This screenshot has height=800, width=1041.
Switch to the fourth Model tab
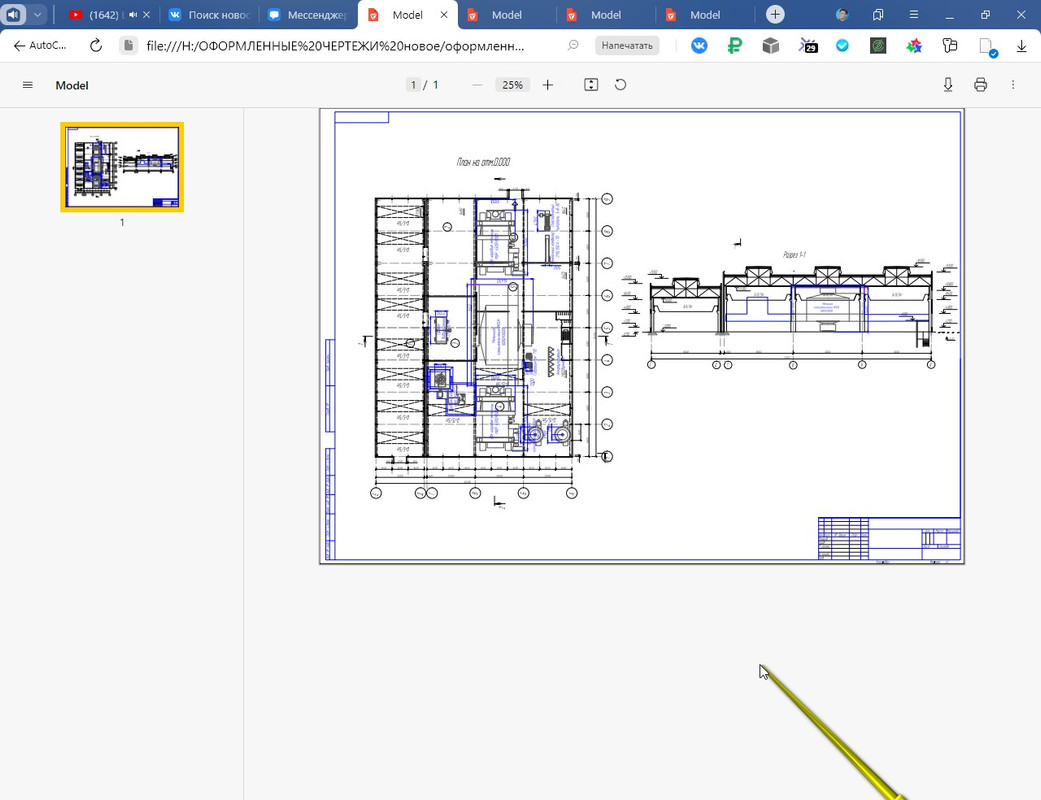pos(704,15)
